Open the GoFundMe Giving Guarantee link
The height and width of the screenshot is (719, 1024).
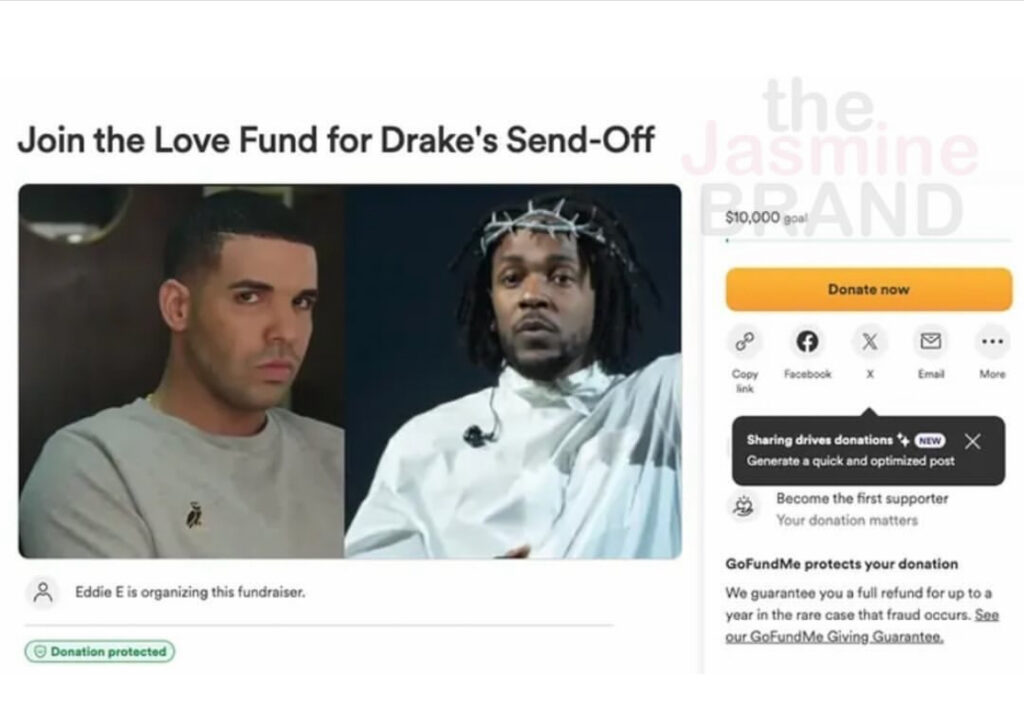point(862,626)
